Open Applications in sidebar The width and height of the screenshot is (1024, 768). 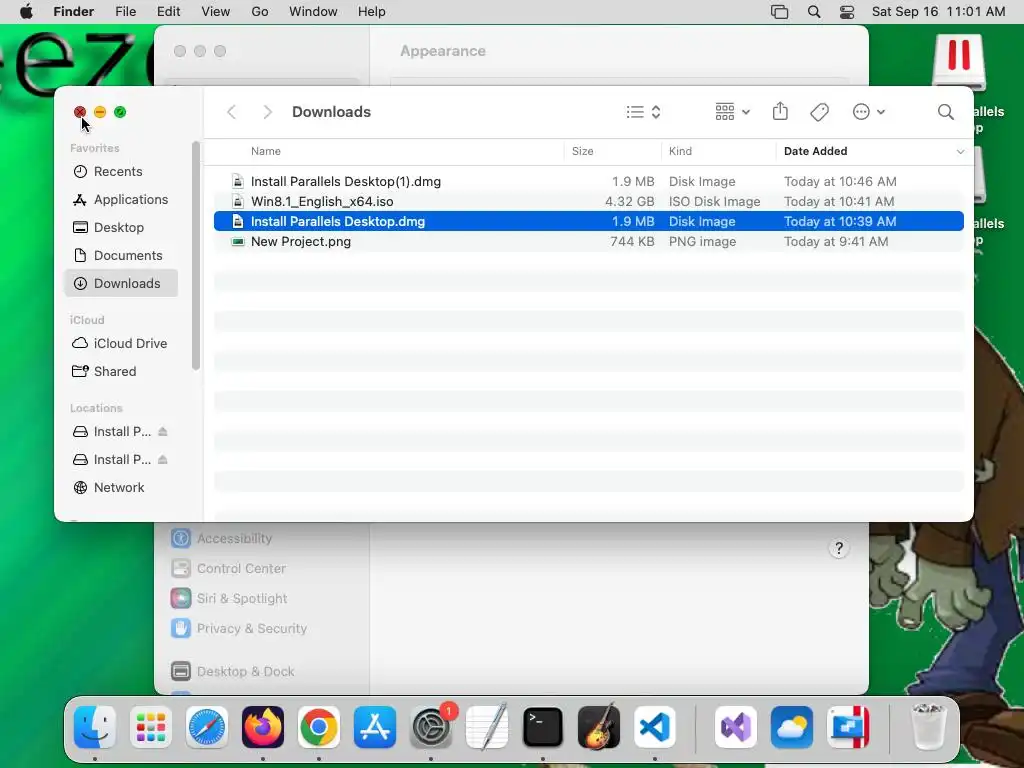tap(121, 199)
